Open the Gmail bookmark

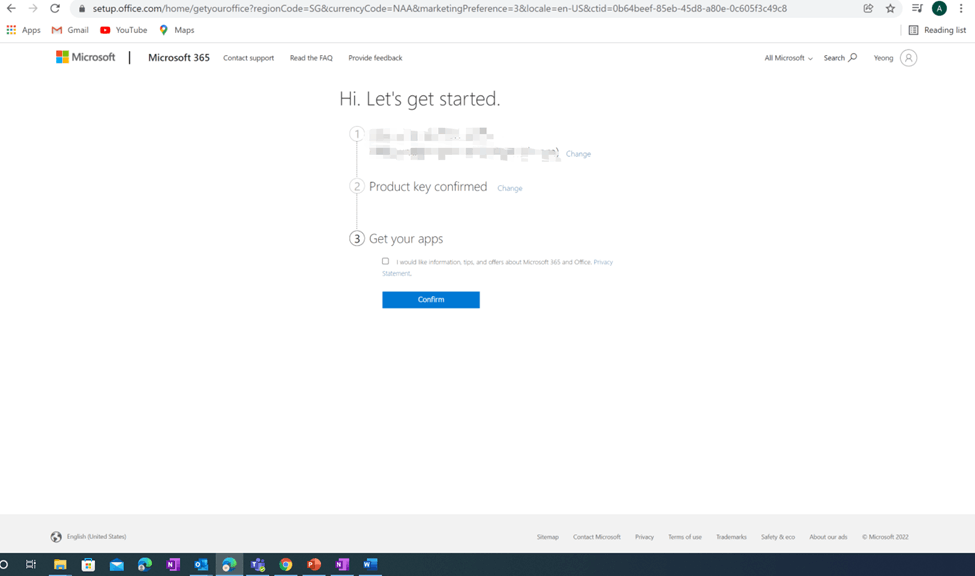(70, 30)
